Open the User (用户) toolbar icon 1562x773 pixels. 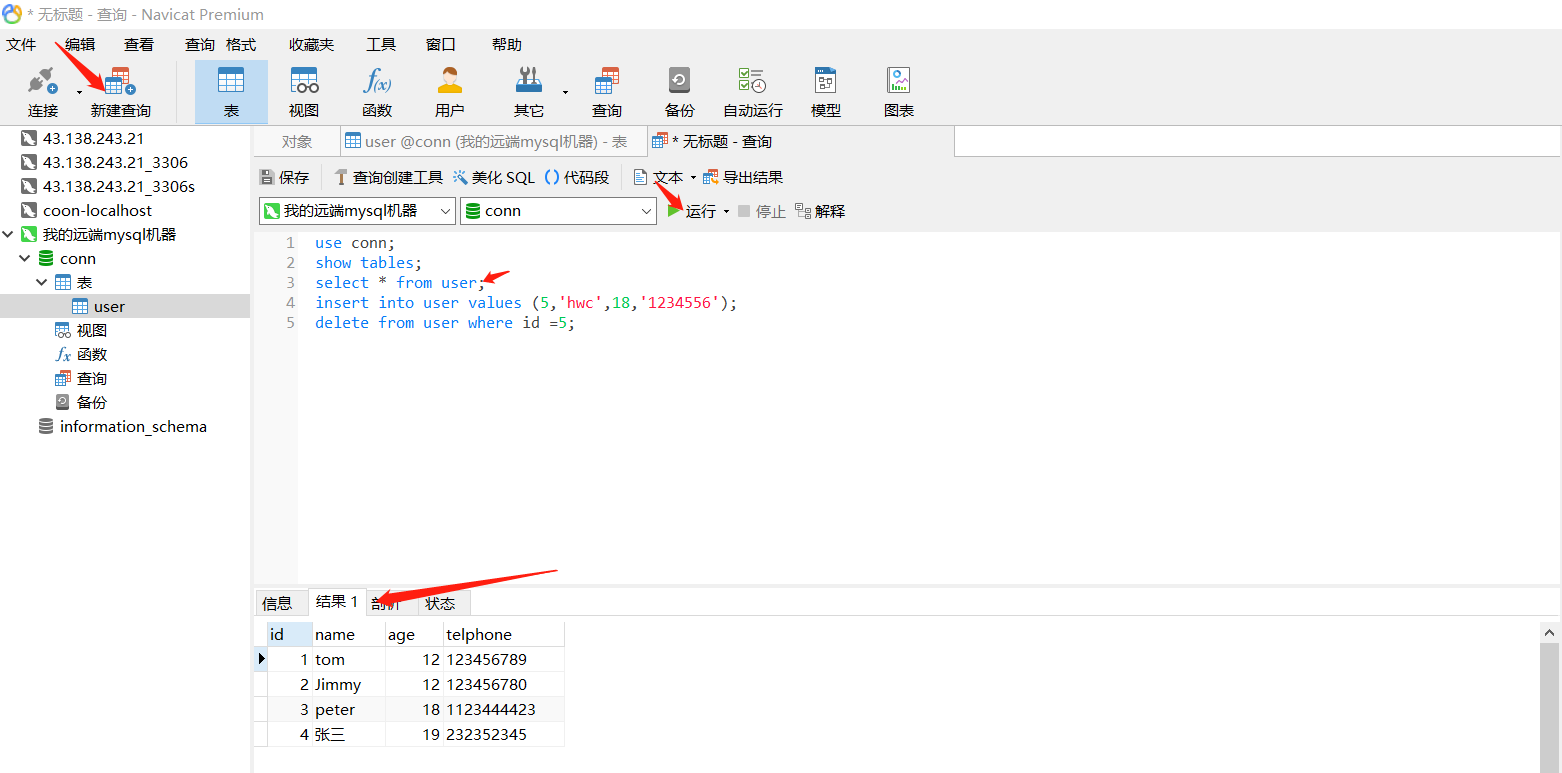(x=450, y=92)
